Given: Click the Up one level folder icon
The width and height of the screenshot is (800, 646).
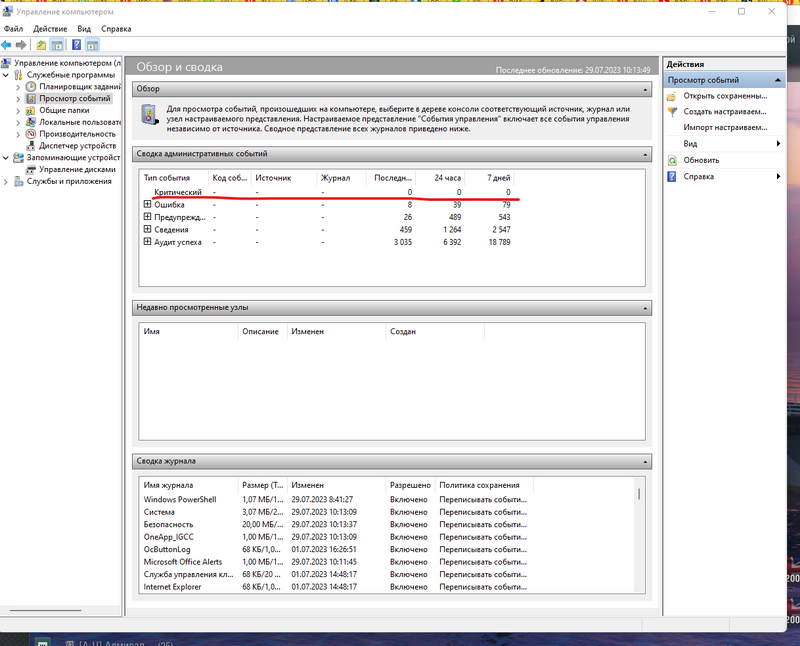Looking at the screenshot, I should tap(41, 45).
